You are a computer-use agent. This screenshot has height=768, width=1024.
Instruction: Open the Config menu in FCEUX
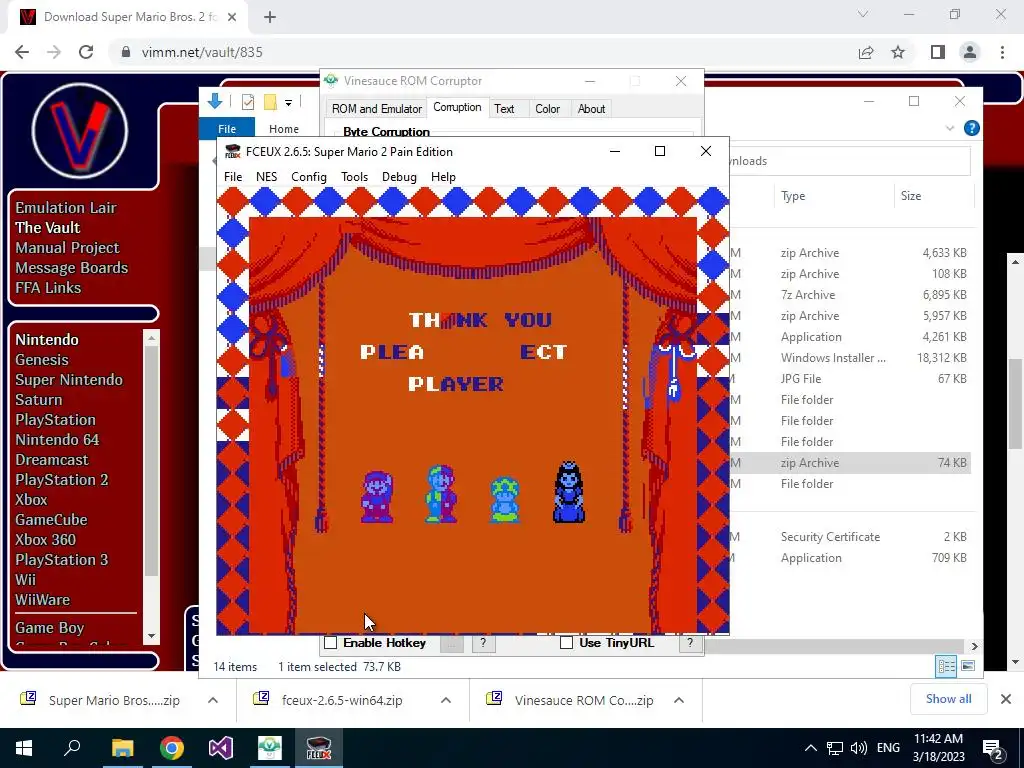[309, 177]
